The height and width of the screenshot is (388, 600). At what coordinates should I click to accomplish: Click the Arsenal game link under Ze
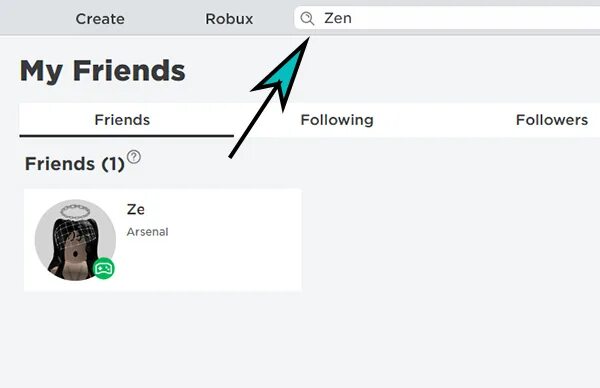(148, 232)
